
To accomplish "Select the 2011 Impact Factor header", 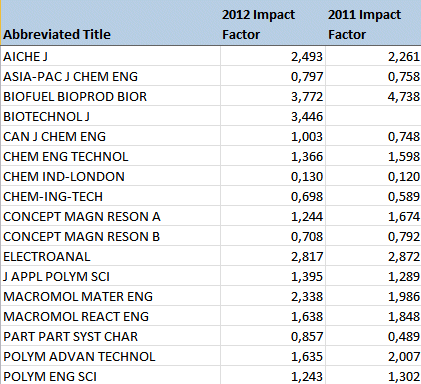I will pos(373,23).
